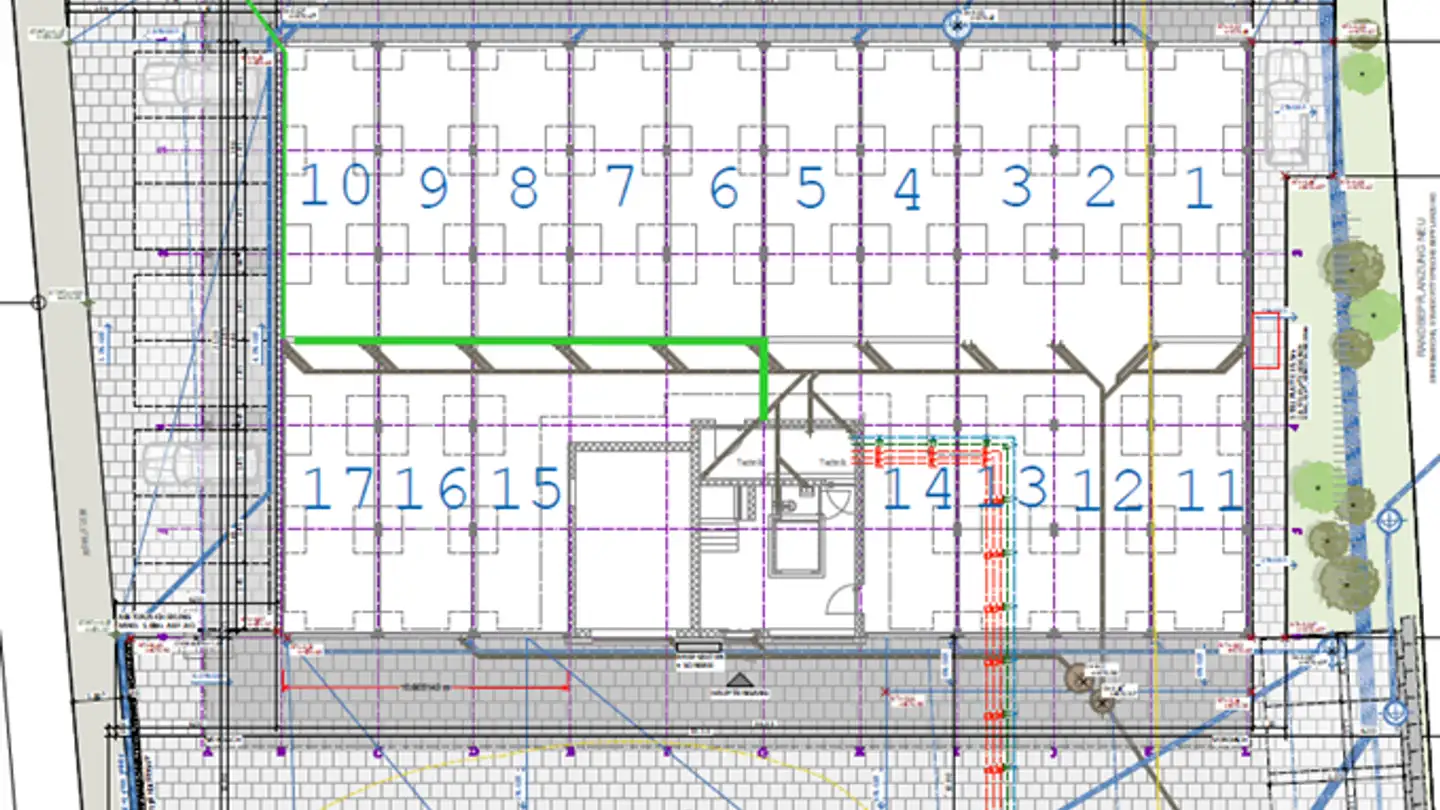The image size is (1440, 810).
Task: Select the unit number 7 label
Action: coord(620,186)
